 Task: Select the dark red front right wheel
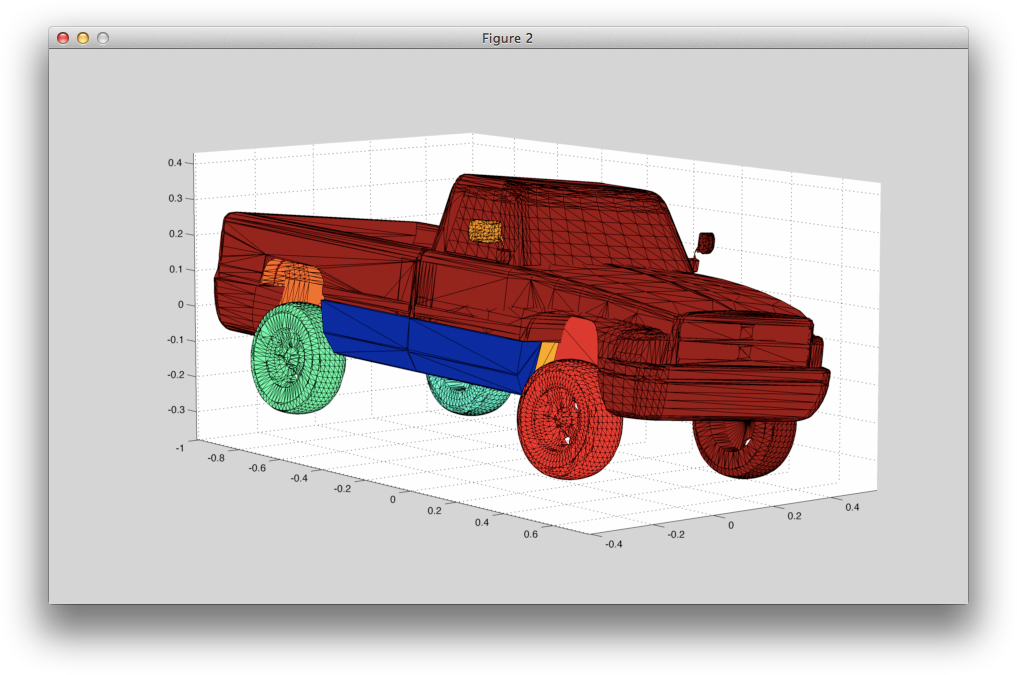(745, 445)
